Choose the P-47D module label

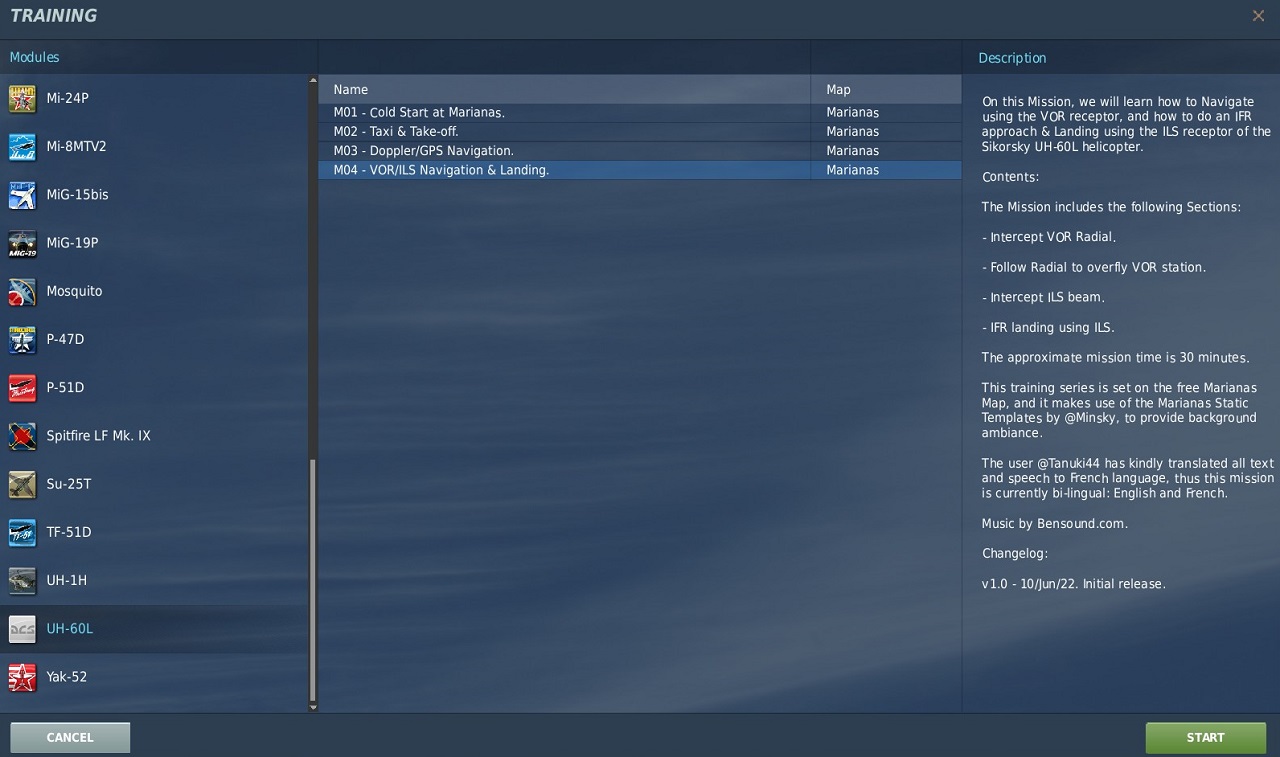pos(65,339)
